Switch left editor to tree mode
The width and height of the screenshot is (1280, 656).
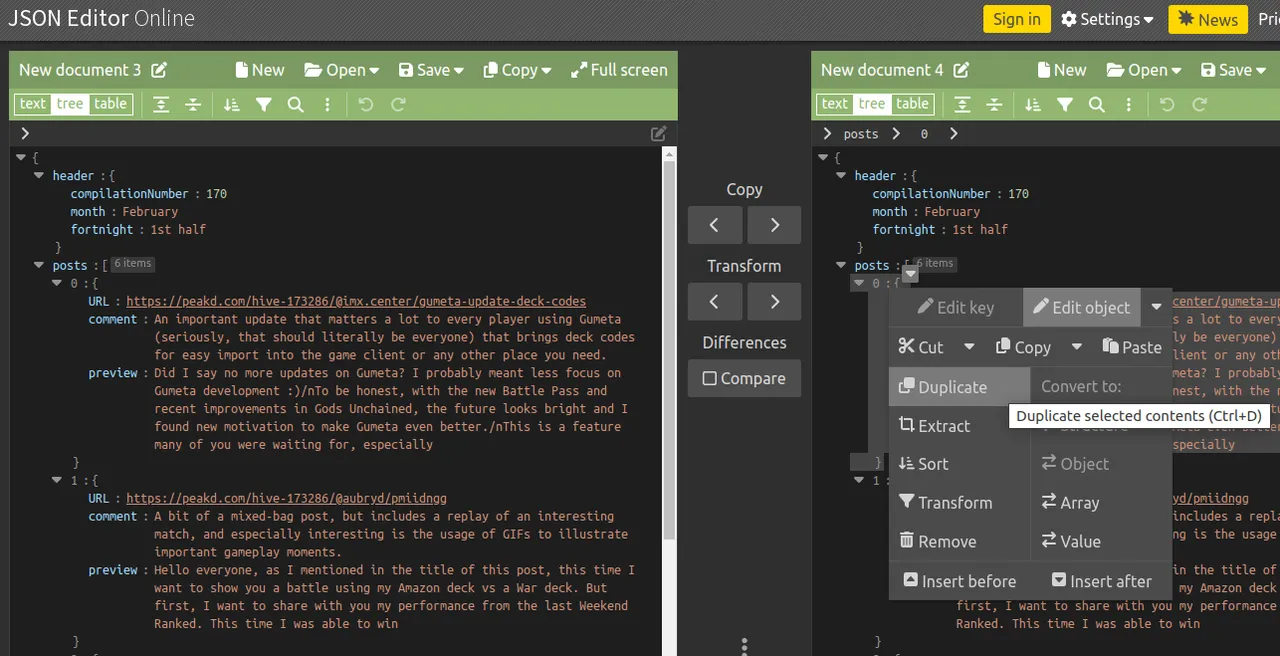click(x=70, y=104)
